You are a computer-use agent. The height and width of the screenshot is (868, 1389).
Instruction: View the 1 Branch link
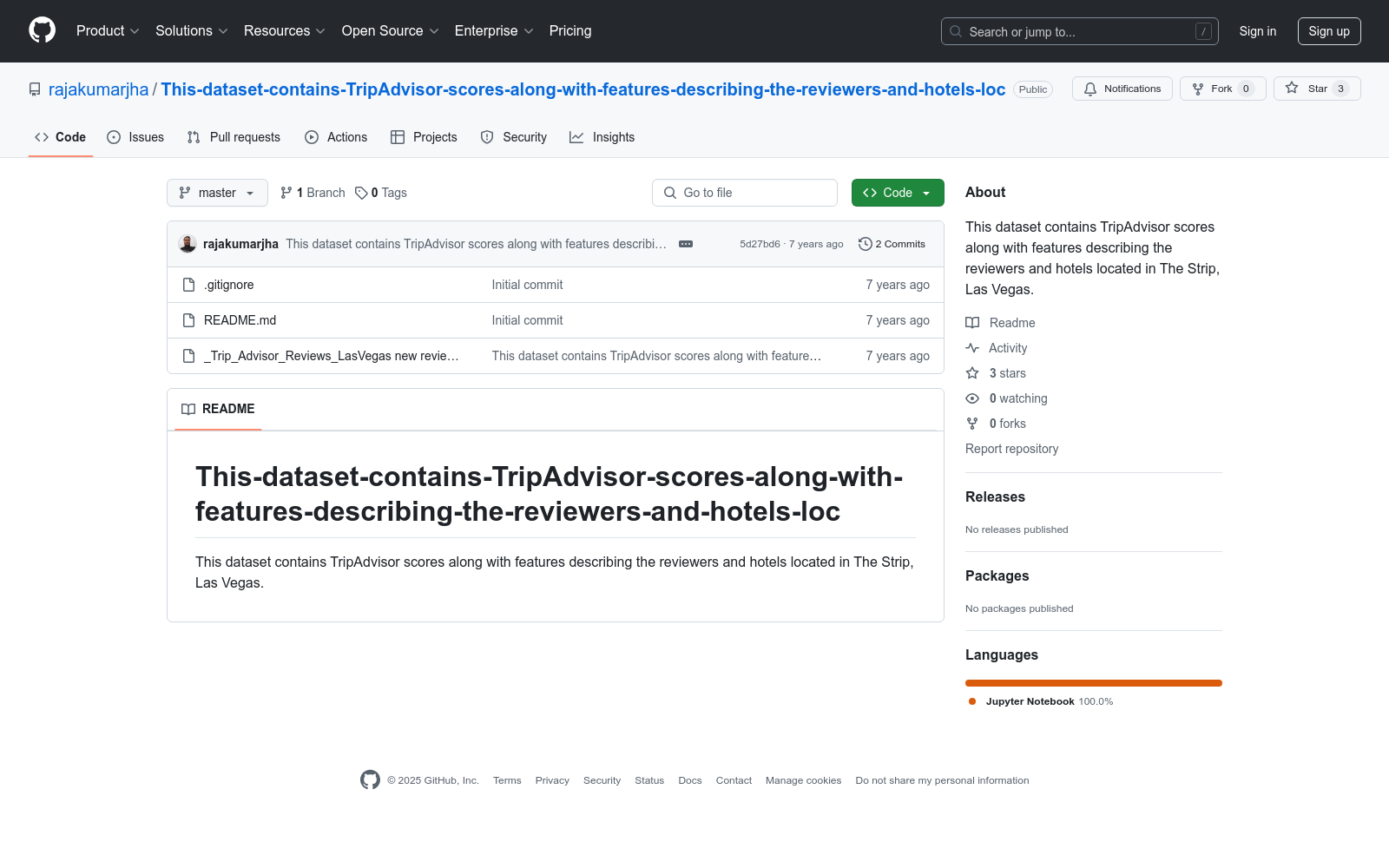(313, 193)
